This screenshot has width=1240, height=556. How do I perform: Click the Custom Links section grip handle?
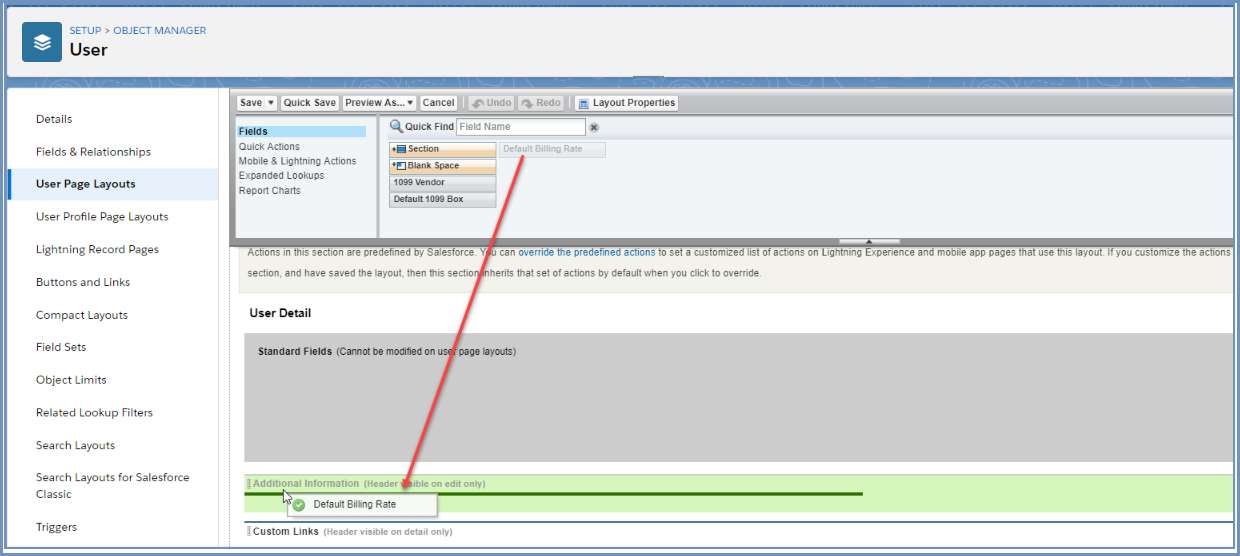pos(249,532)
